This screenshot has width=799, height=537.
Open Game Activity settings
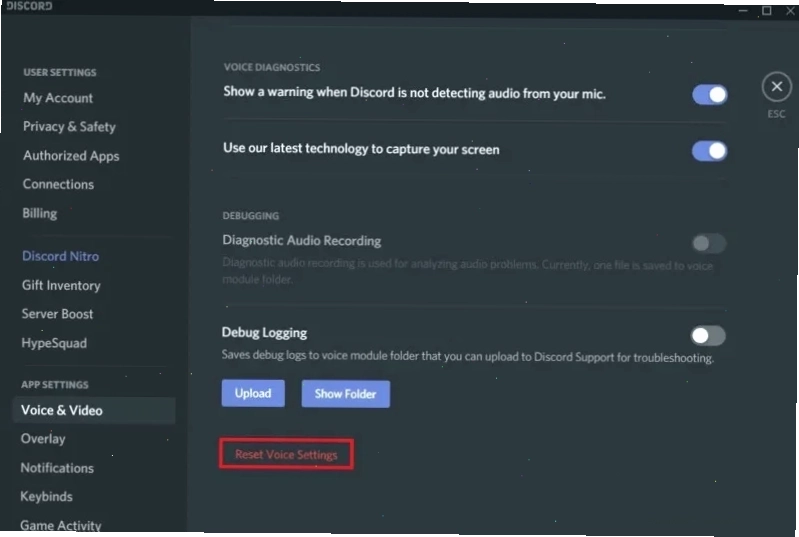click(61, 525)
